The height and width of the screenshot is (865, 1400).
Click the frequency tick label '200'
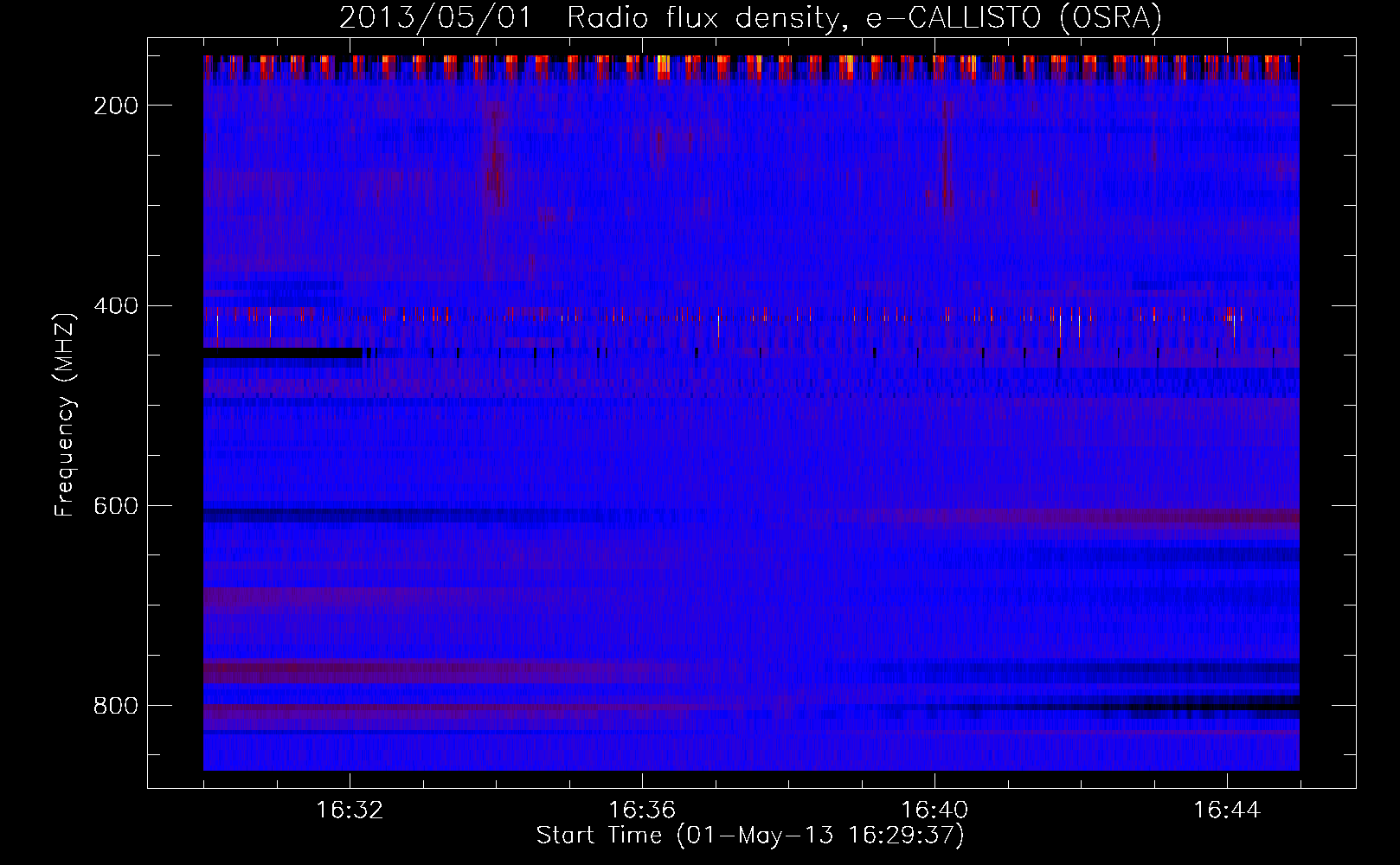click(116, 106)
